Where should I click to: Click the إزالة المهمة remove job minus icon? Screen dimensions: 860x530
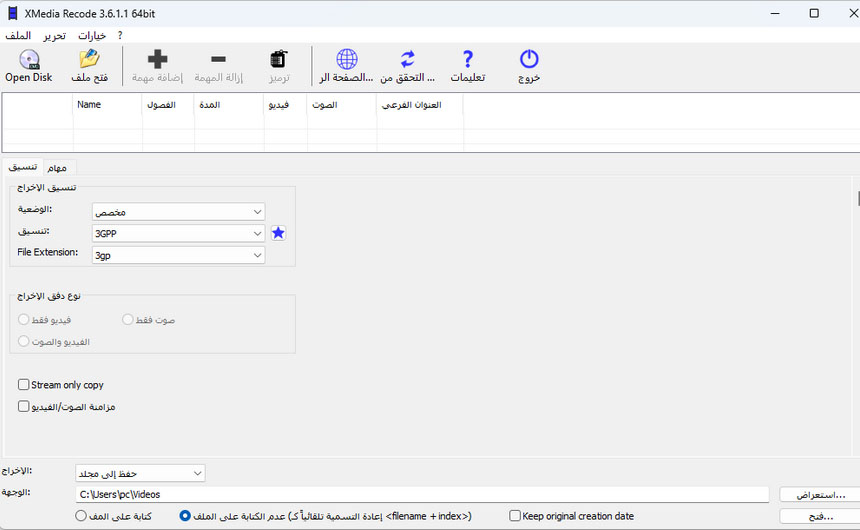[x=218, y=59]
